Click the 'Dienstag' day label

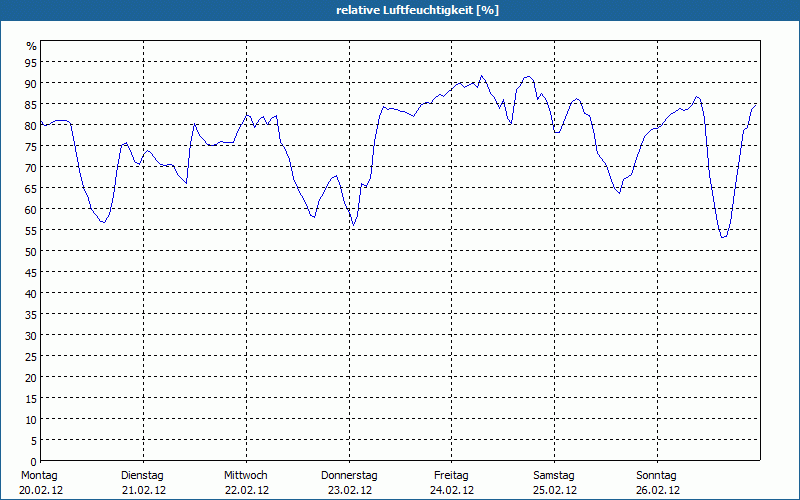point(142,476)
